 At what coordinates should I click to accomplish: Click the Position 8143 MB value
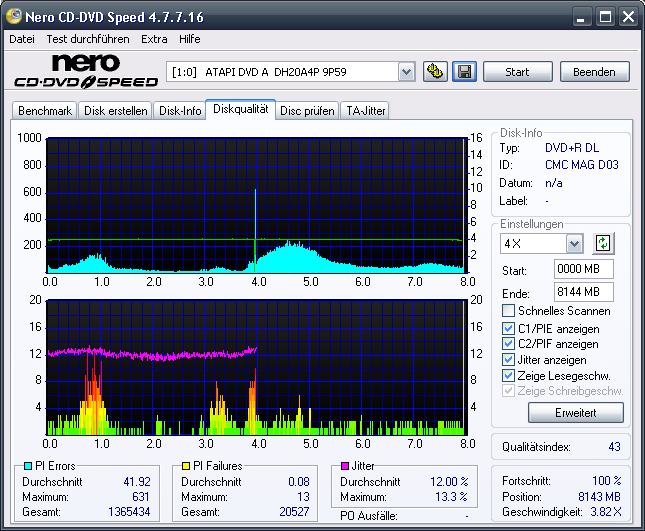[599, 497]
